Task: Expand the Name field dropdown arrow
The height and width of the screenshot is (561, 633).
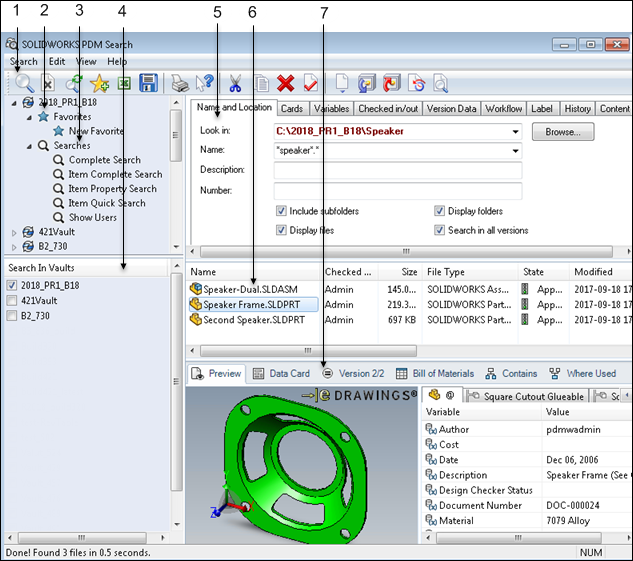Action: (x=515, y=151)
